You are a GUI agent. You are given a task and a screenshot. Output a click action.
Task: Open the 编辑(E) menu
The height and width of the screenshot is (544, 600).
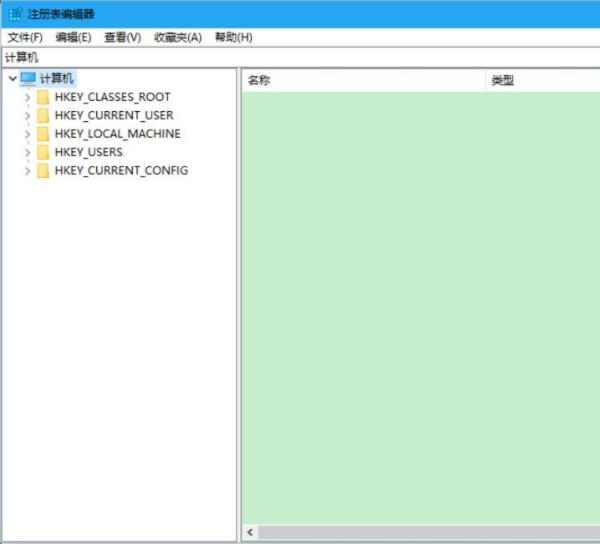[x=73, y=37]
